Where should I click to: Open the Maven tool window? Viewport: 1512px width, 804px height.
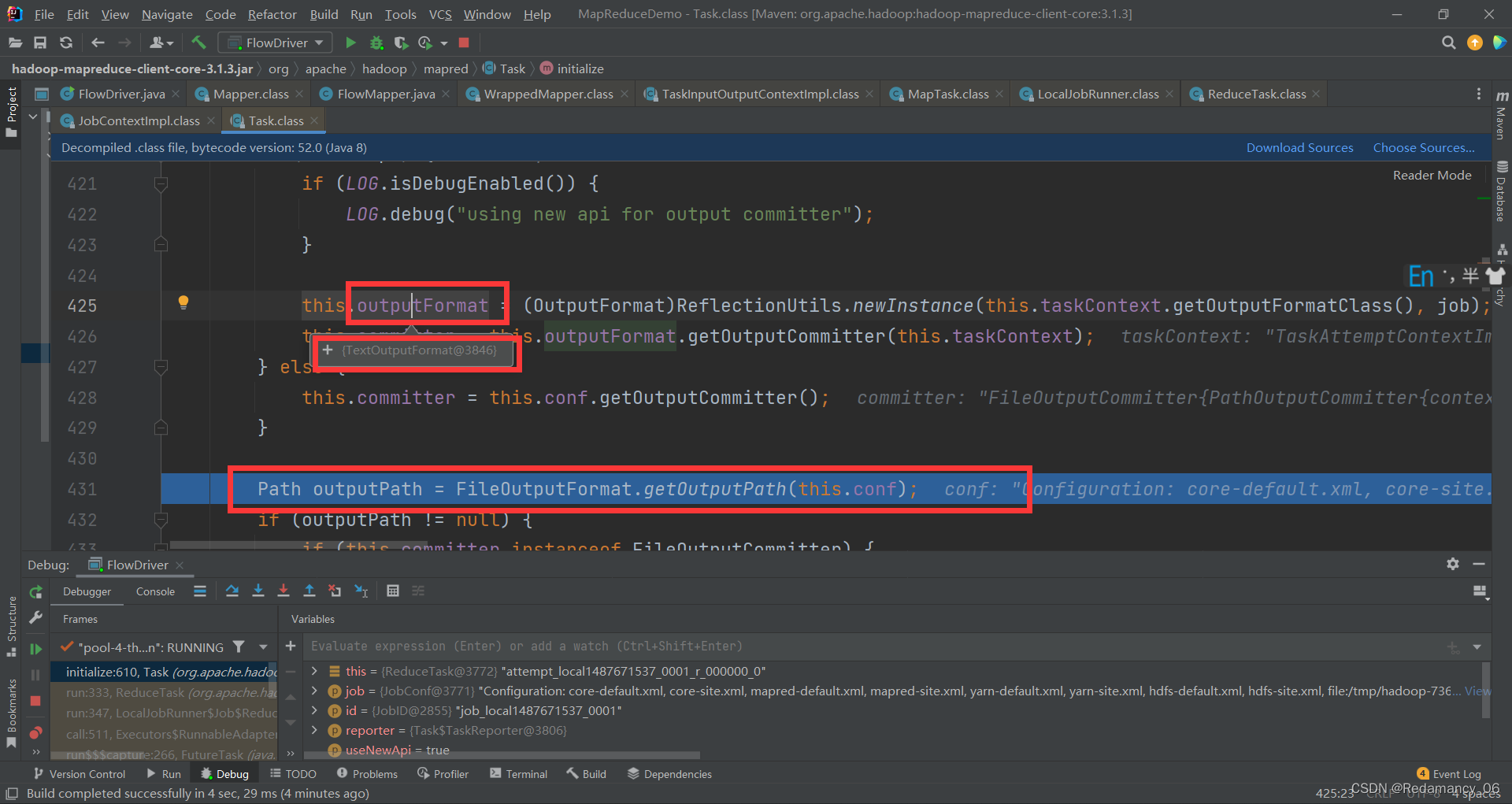[x=1502, y=115]
